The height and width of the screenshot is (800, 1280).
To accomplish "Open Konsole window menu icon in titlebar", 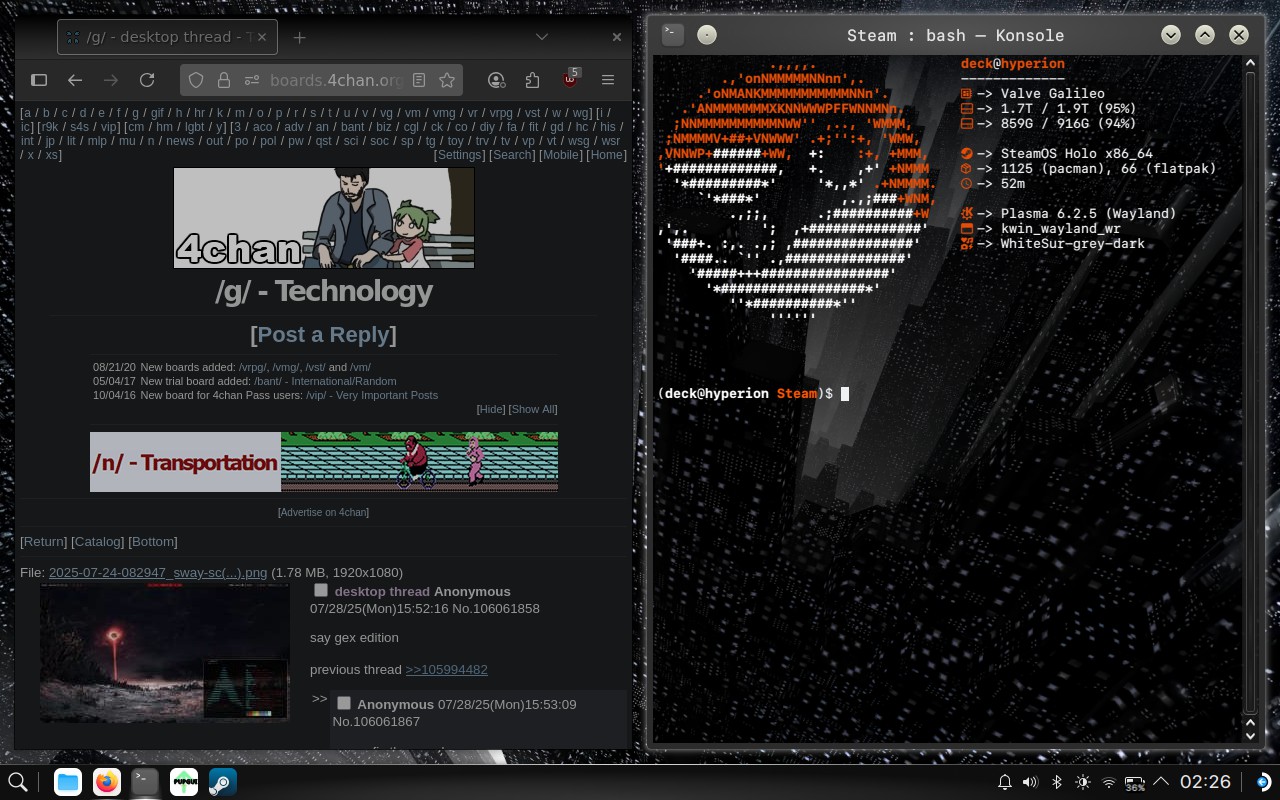I will pyautogui.click(x=673, y=34).
